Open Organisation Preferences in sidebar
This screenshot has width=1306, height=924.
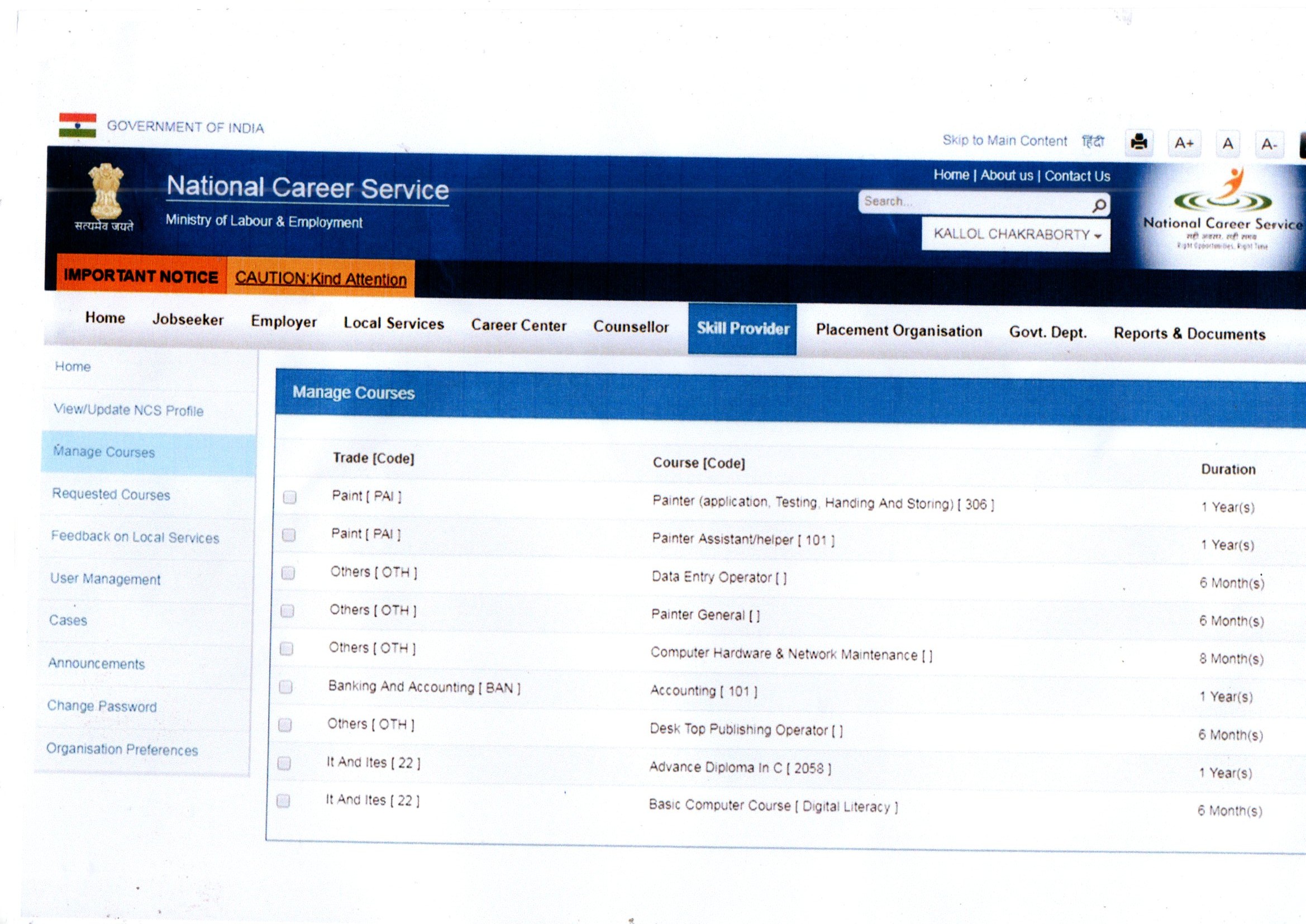pos(122,749)
